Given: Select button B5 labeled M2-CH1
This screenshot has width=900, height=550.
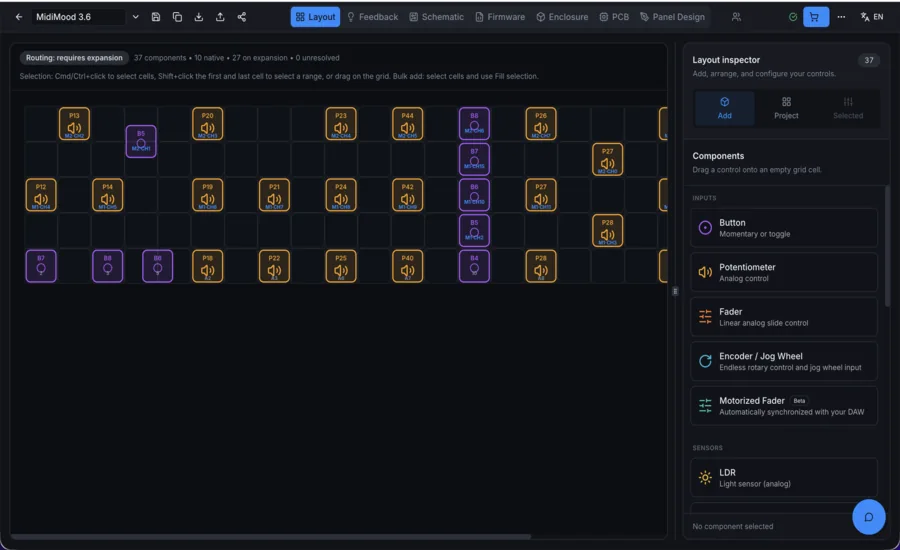Looking at the screenshot, I should coord(141,141).
